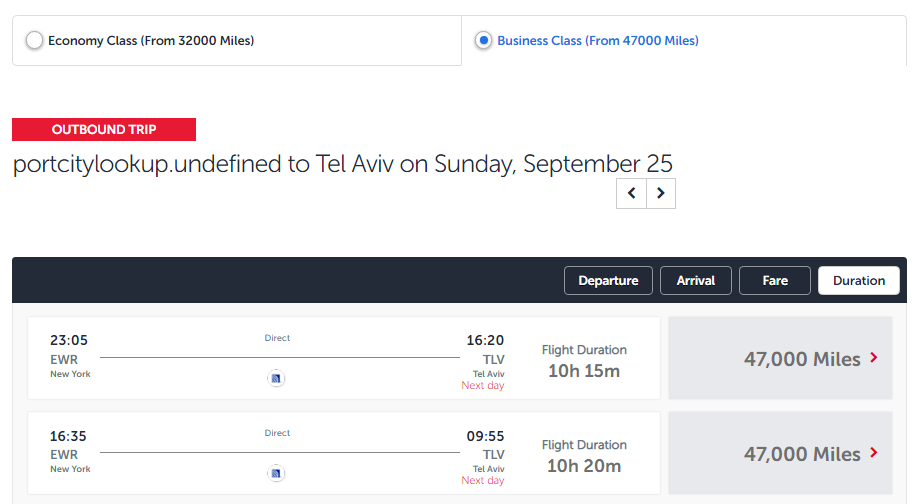Sort flights by Arrival
The width and height of the screenshot is (915, 504).
click(696, 281)
